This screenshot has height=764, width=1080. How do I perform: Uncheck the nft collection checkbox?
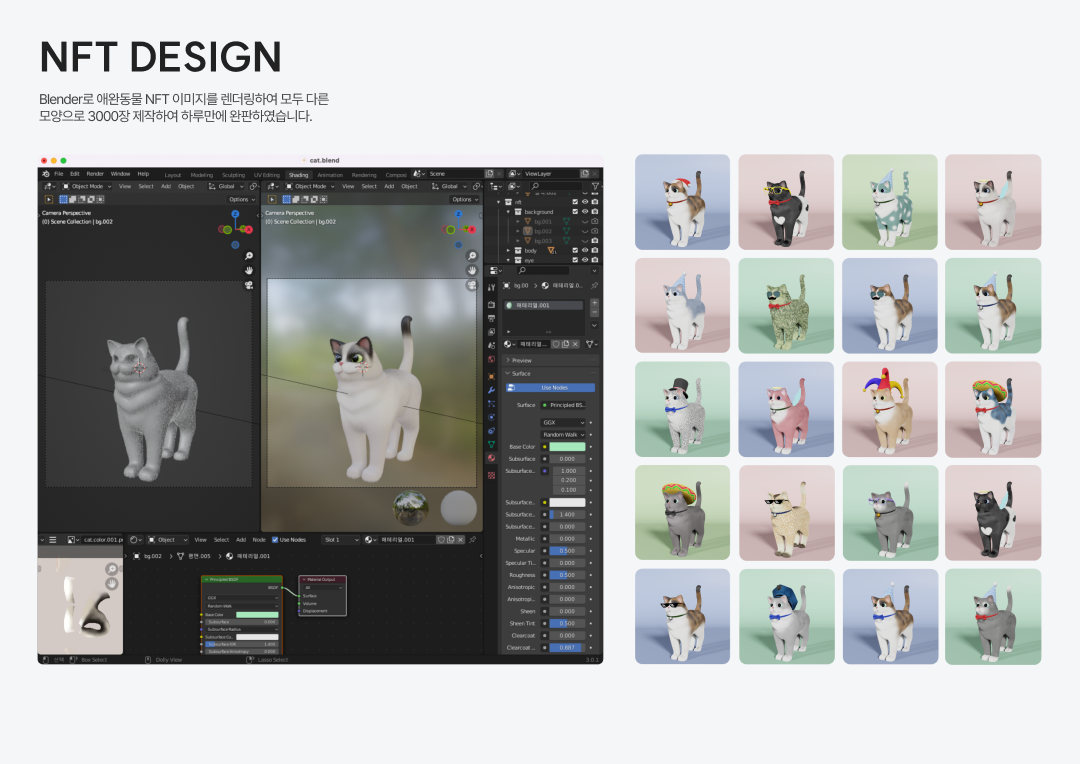click(x=574, y=201)
